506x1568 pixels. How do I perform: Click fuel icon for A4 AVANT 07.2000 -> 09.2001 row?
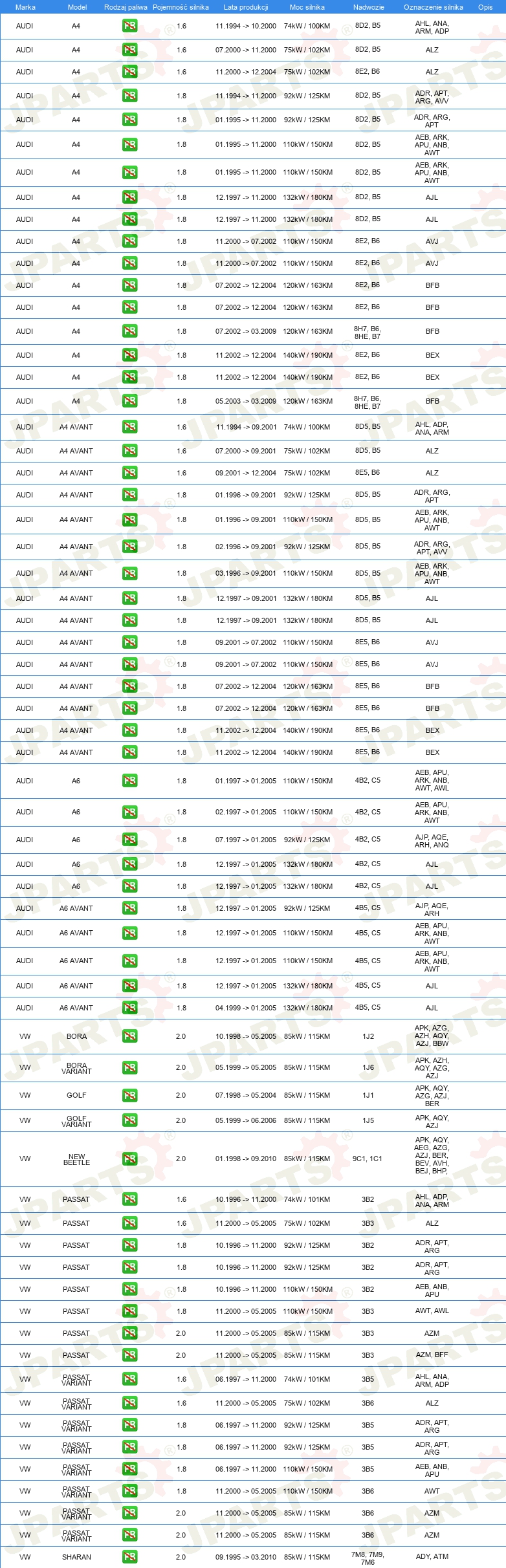tap(129, 451)
